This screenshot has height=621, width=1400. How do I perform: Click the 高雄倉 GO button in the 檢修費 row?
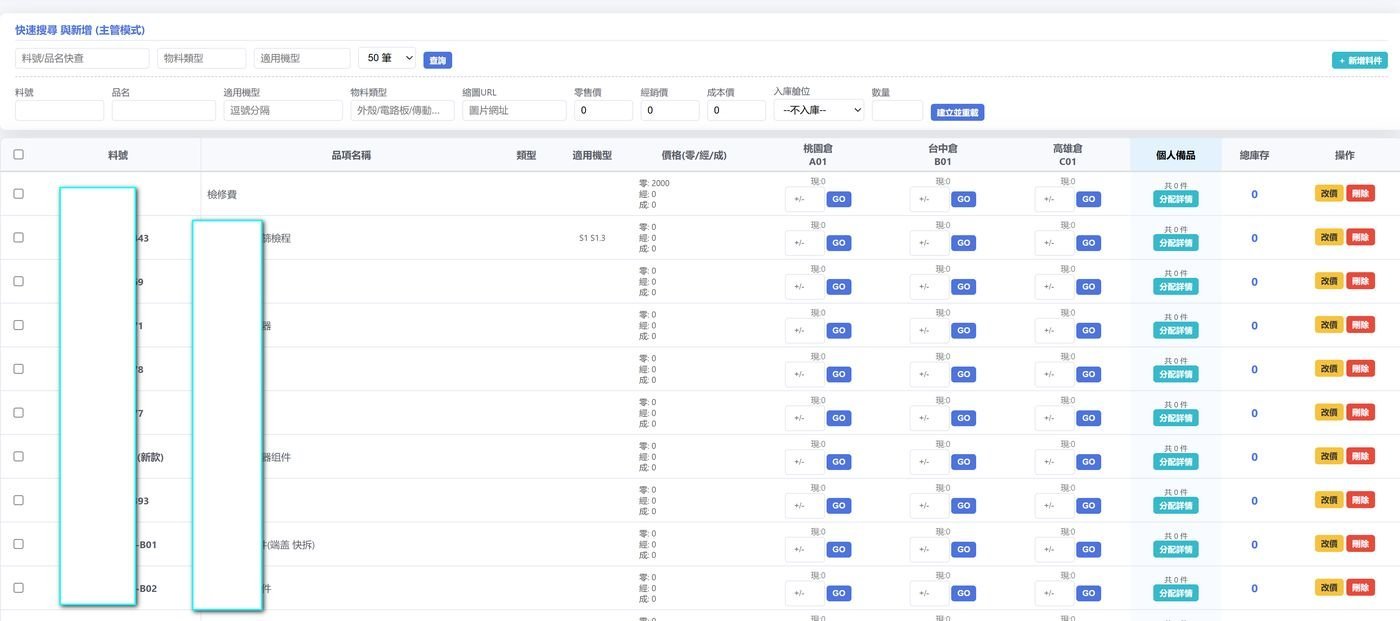(x=1088, y=199)
